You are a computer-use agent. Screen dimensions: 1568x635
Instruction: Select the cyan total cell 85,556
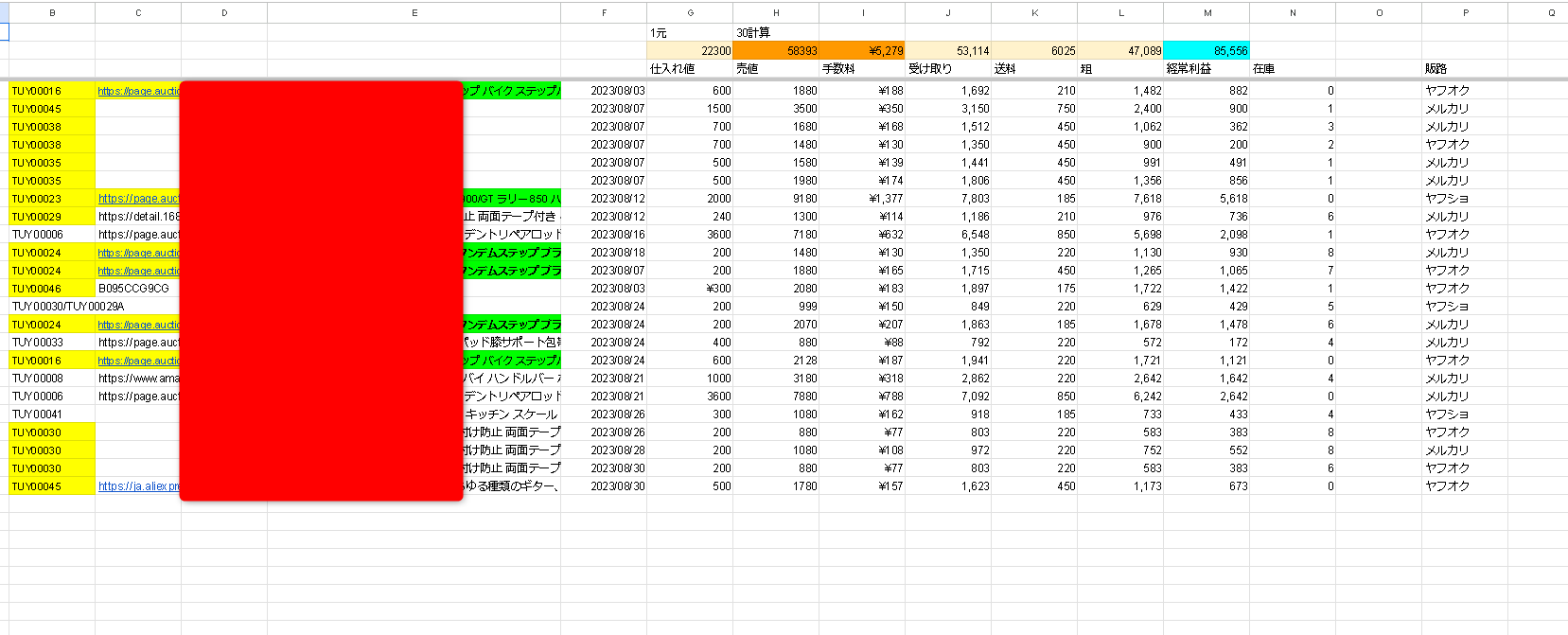pos(1207,51)
